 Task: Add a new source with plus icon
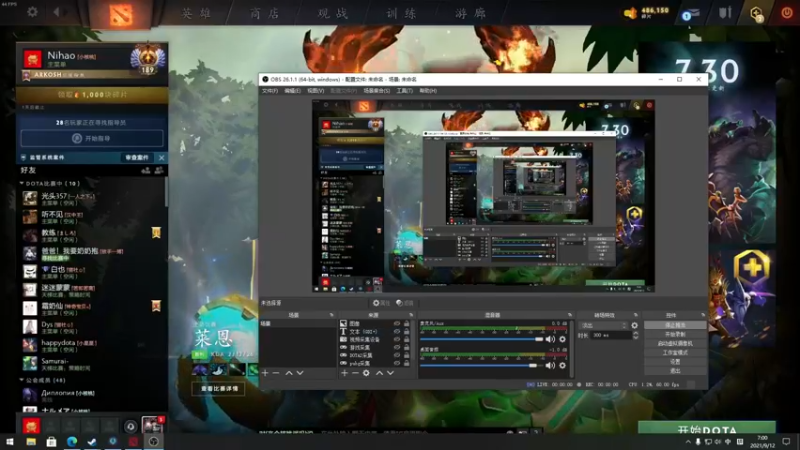pyautogui.click(x=344, y=373)
